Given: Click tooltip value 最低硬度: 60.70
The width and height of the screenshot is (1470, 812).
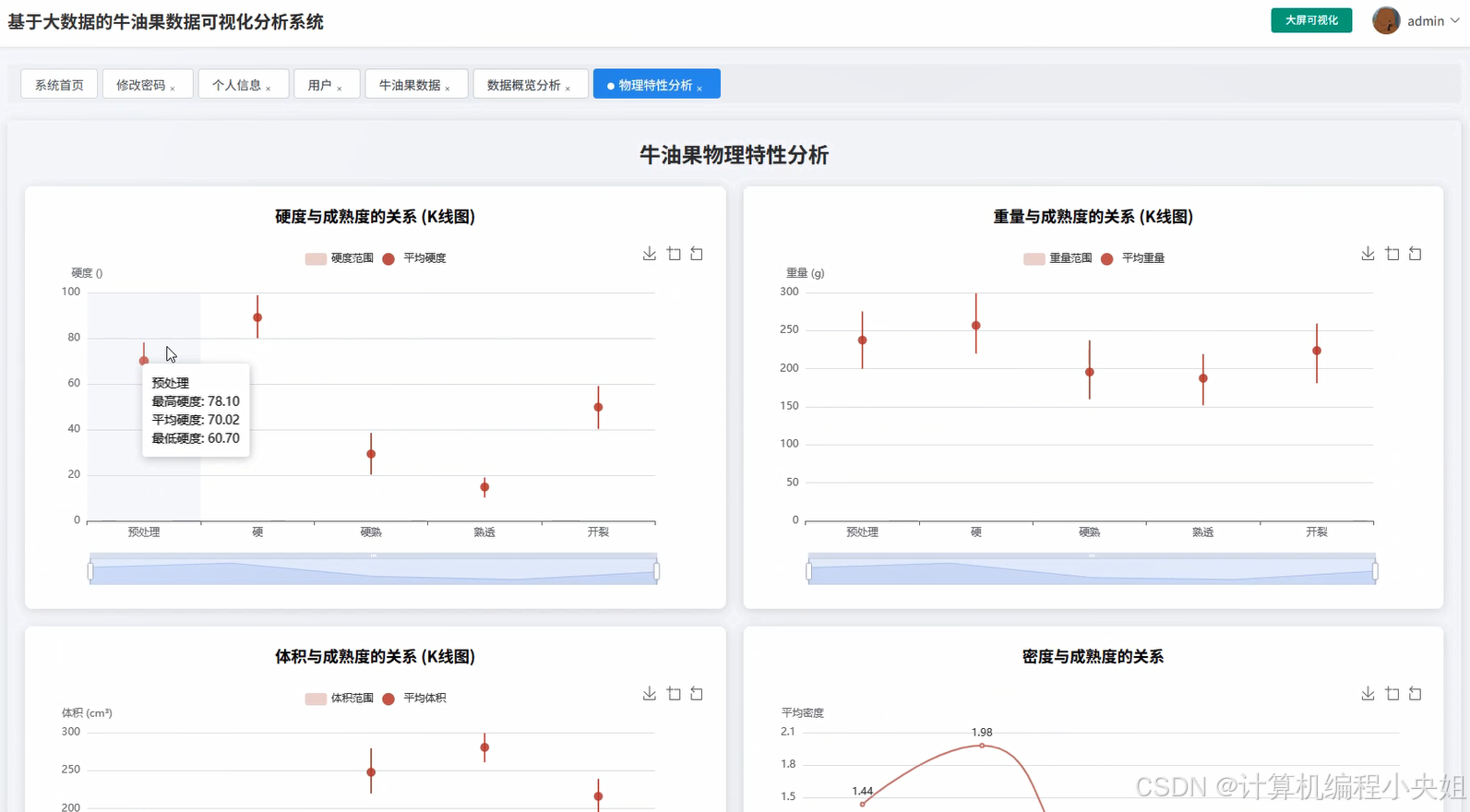Looking at the screenshot, I should click(196, 438).
